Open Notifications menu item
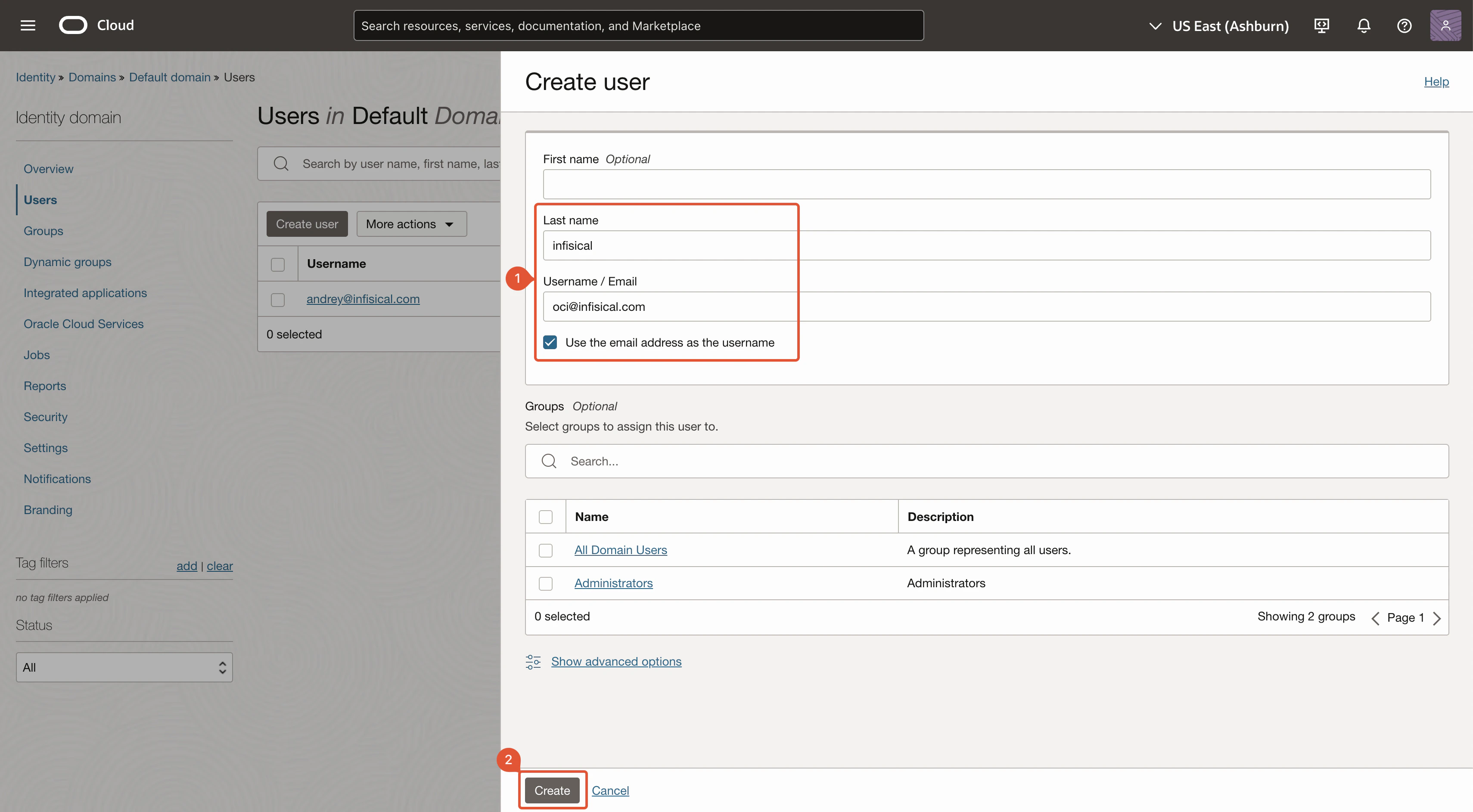Image resolution: width=1473 pixels, height=812 pixels. 57,479
